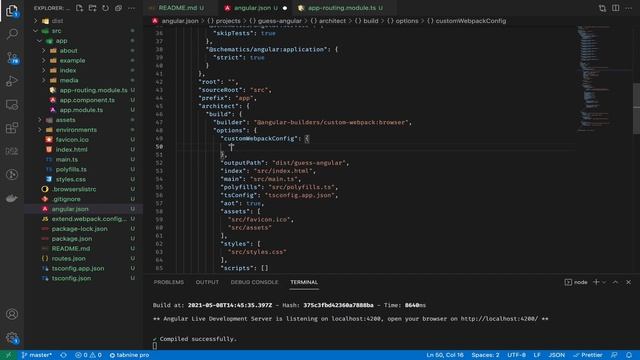Image resolution: width=640 pixels, height=360 pixels.
Task: Open the Source Control view
Action: [12, 58]
